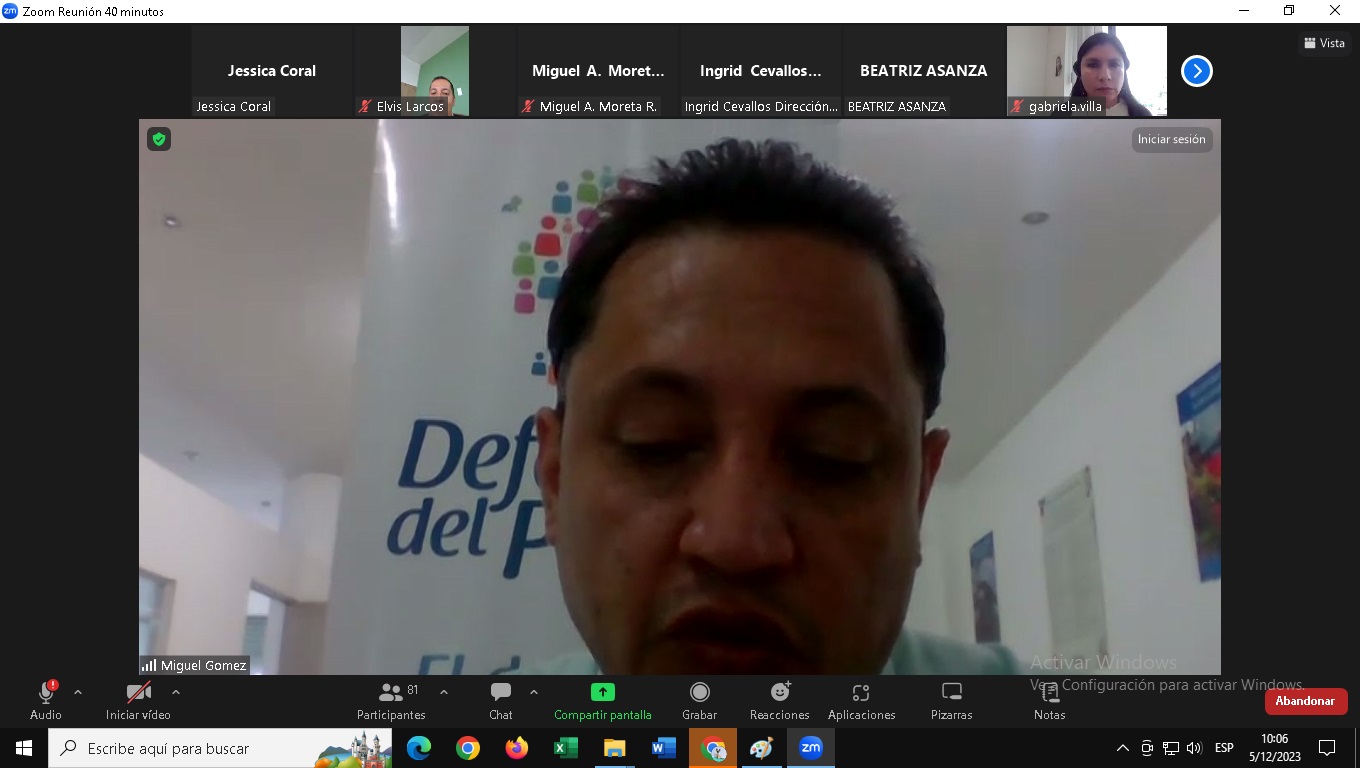Open the Chat panel

(501, 700)
